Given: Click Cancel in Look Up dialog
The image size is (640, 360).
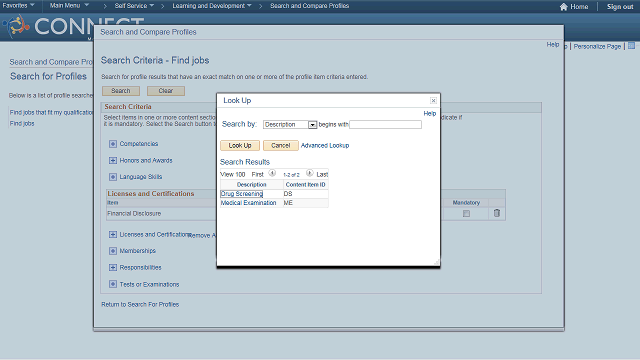Looking at the screenshot, I should (281, 145).
